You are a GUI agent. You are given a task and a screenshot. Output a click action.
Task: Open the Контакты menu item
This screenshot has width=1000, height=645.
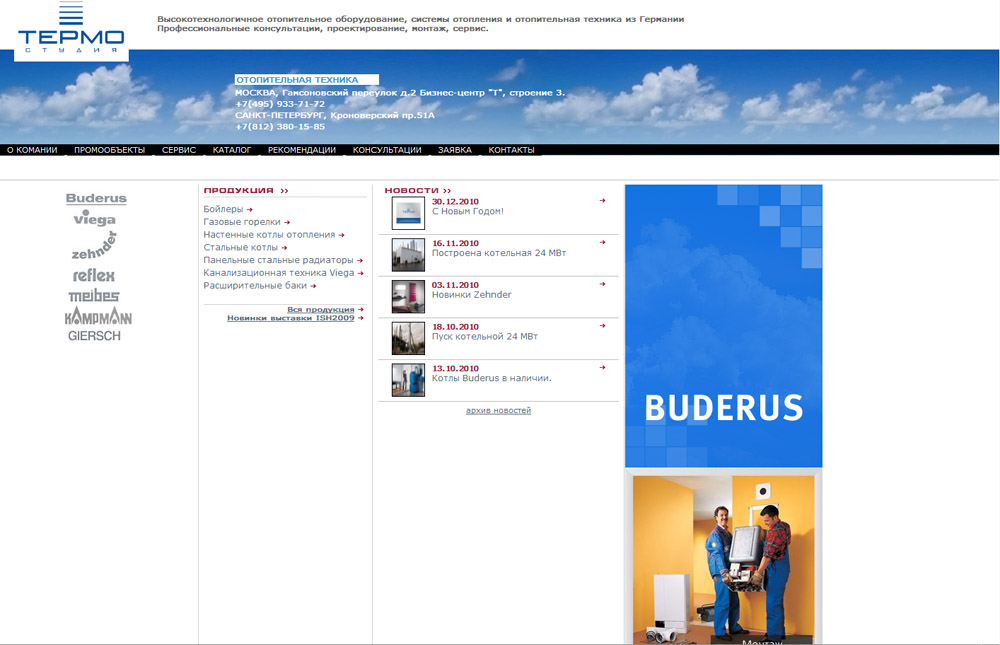[511, 150]
